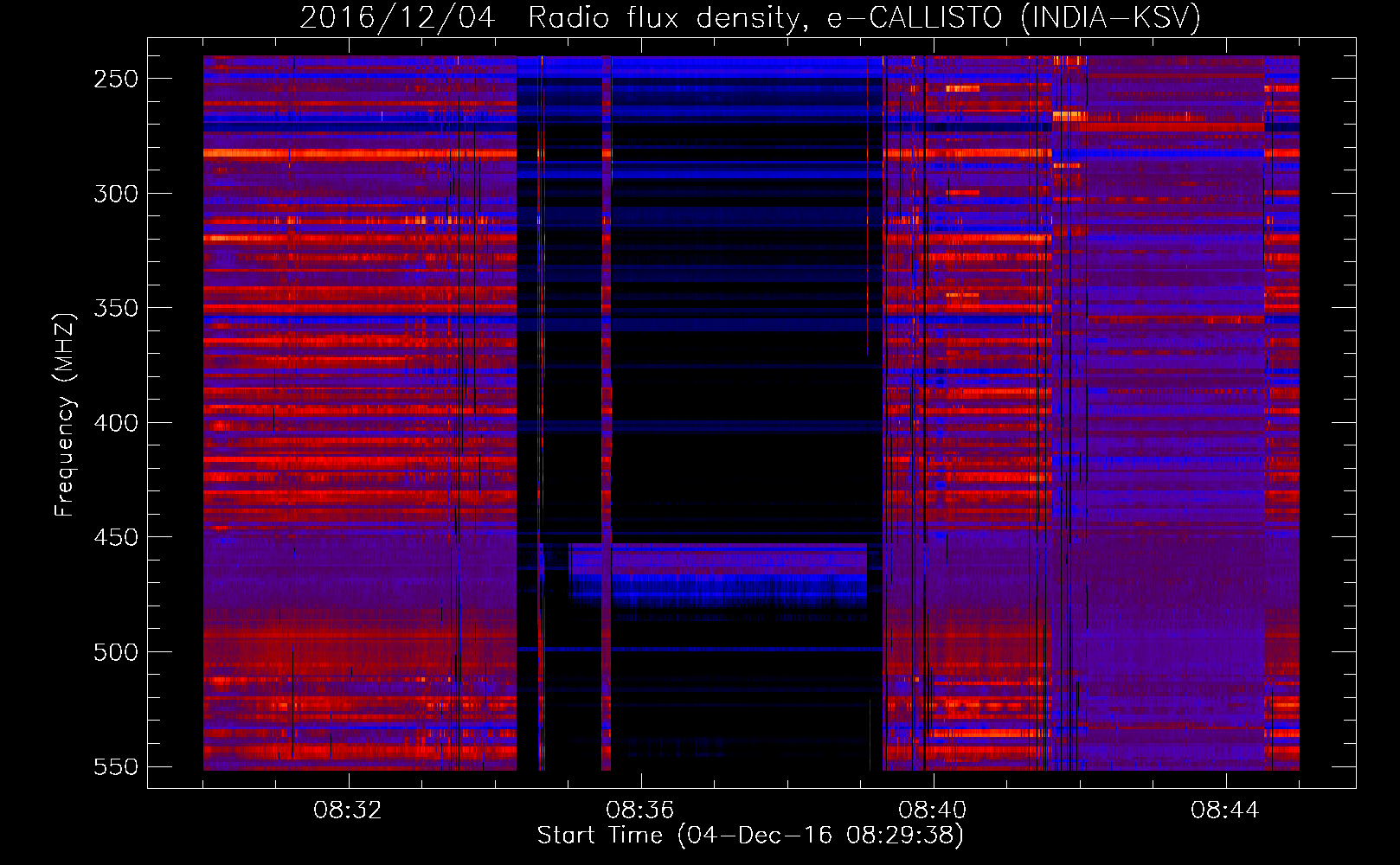Click the 500 frequency tick label
Viewport: 1400px width, 865px height.
click(116, 652)
